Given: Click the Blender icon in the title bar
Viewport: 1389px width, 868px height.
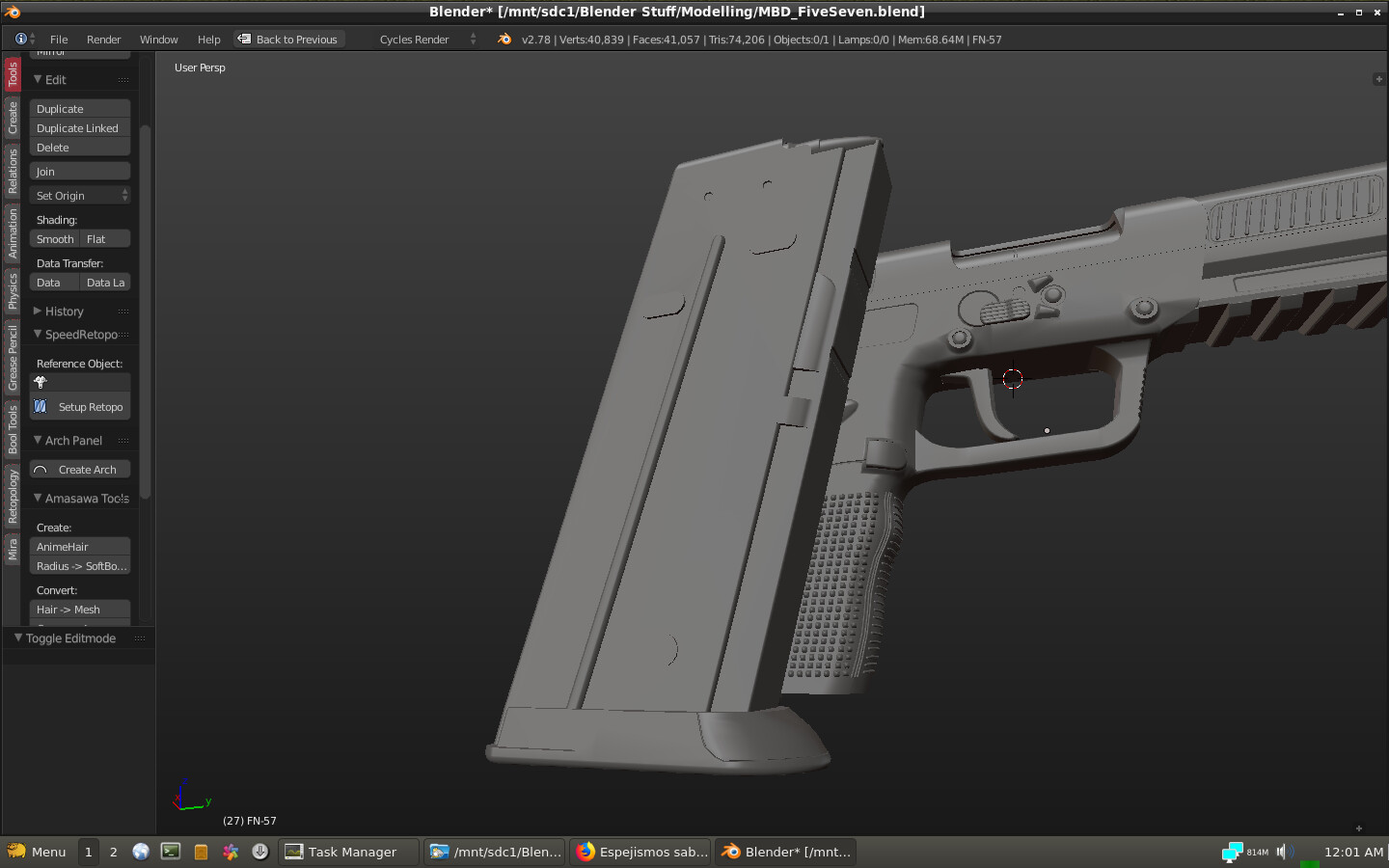Looking at the screenshot, I should pyautogui.click(x=13, y=12).
